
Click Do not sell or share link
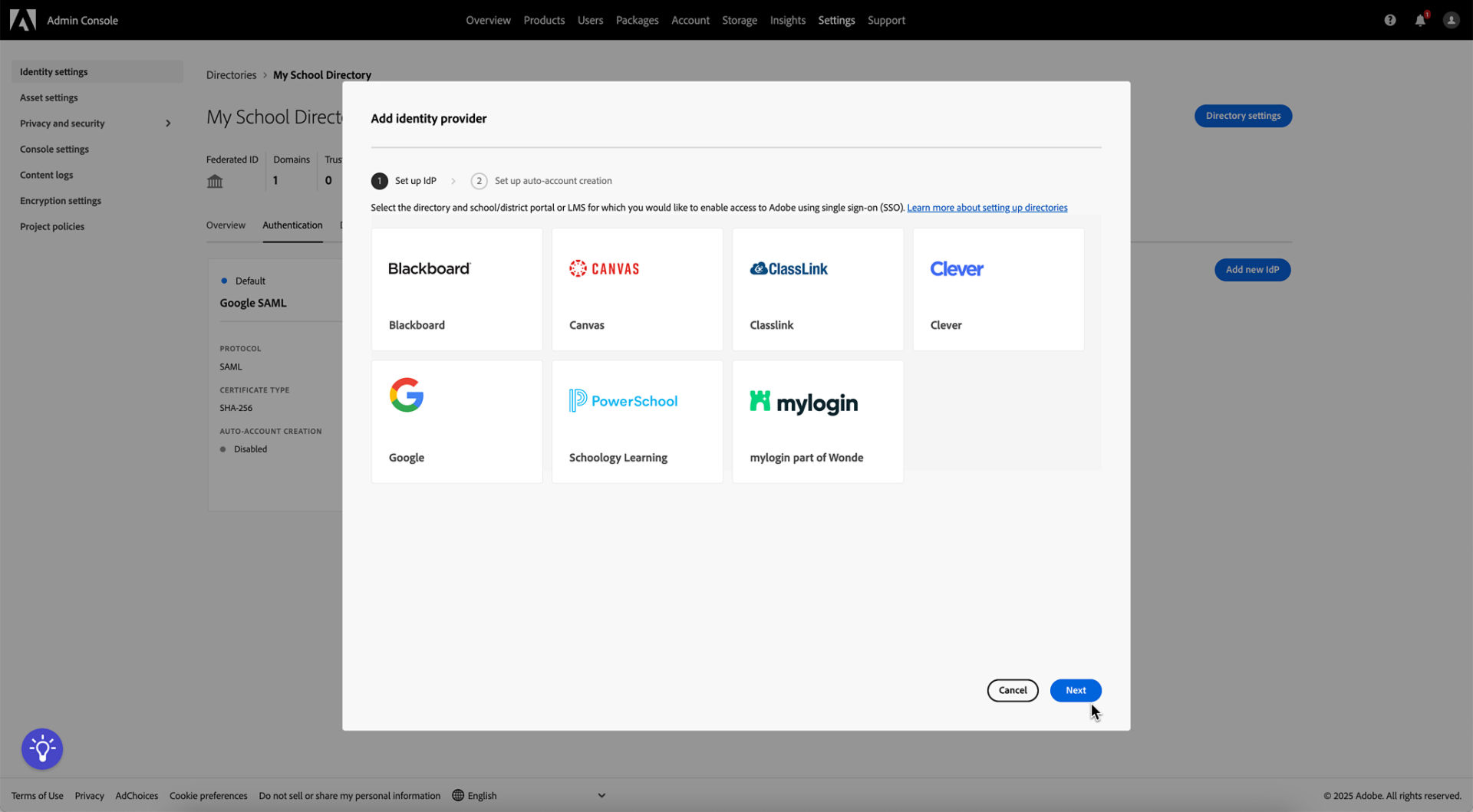coord(350,796)
